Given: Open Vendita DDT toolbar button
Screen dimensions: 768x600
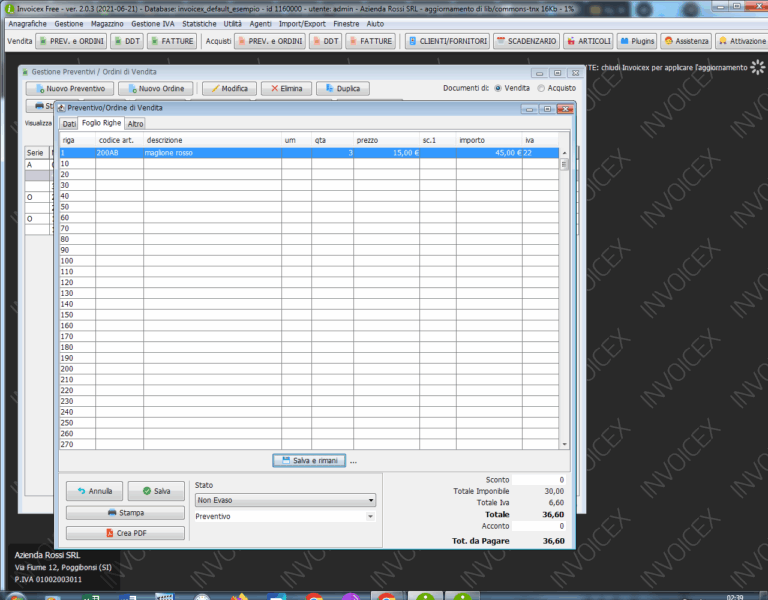Looking at the screenshot, I should coord(127,41).
